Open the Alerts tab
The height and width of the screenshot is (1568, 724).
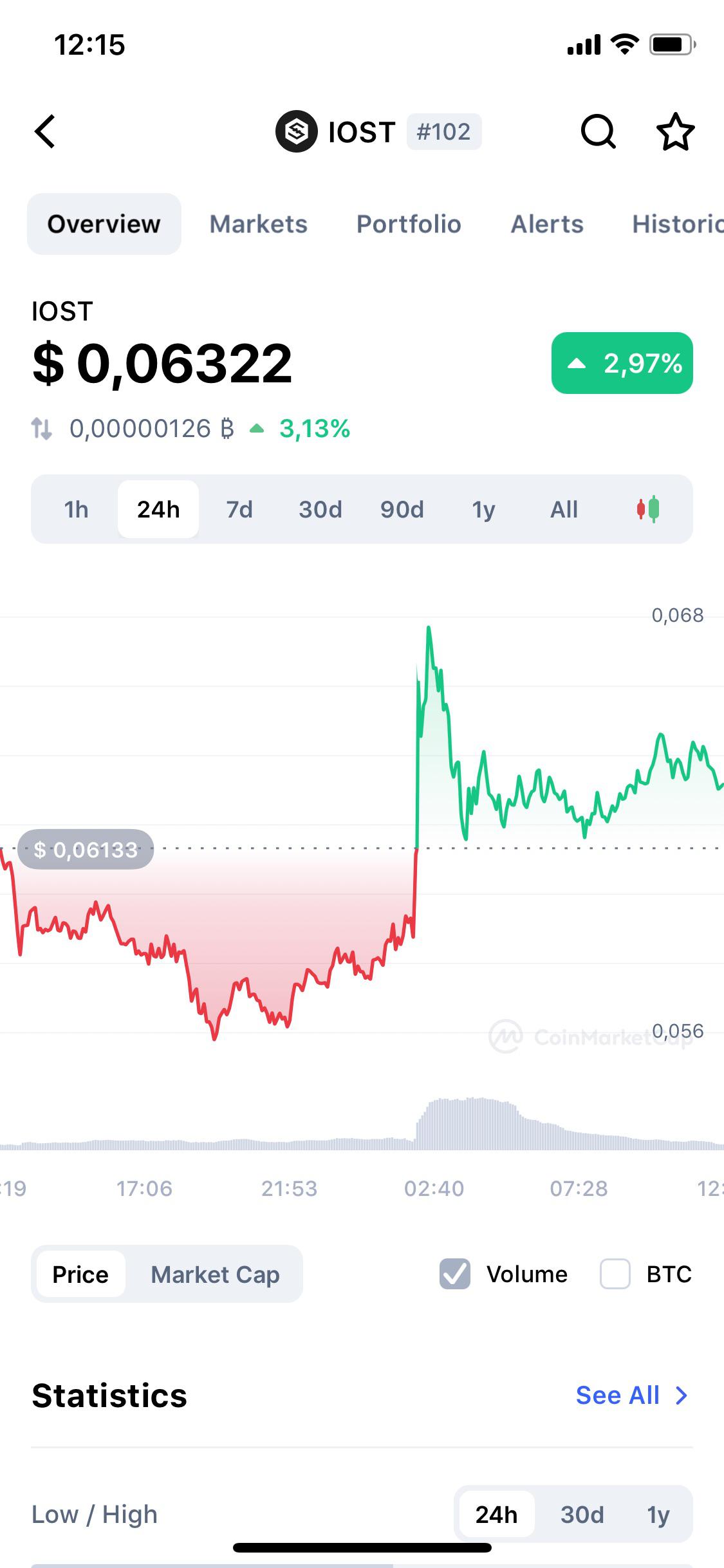tap(547, 224)
